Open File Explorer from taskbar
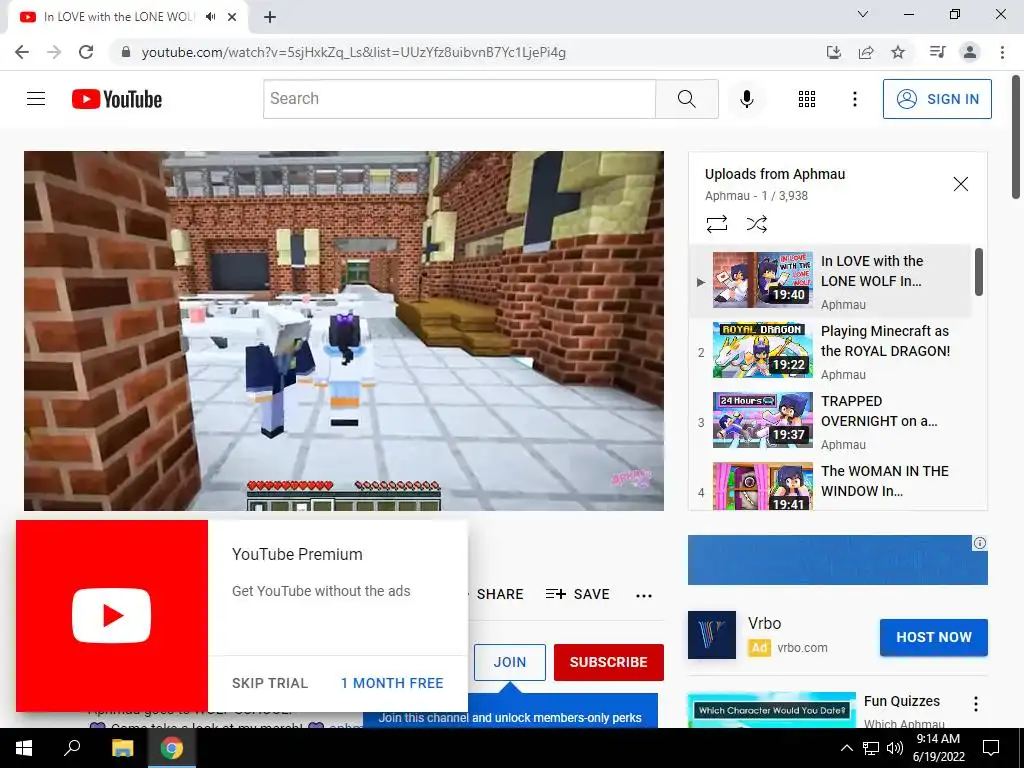The image size is (1024, 768). tap(122, 748)
